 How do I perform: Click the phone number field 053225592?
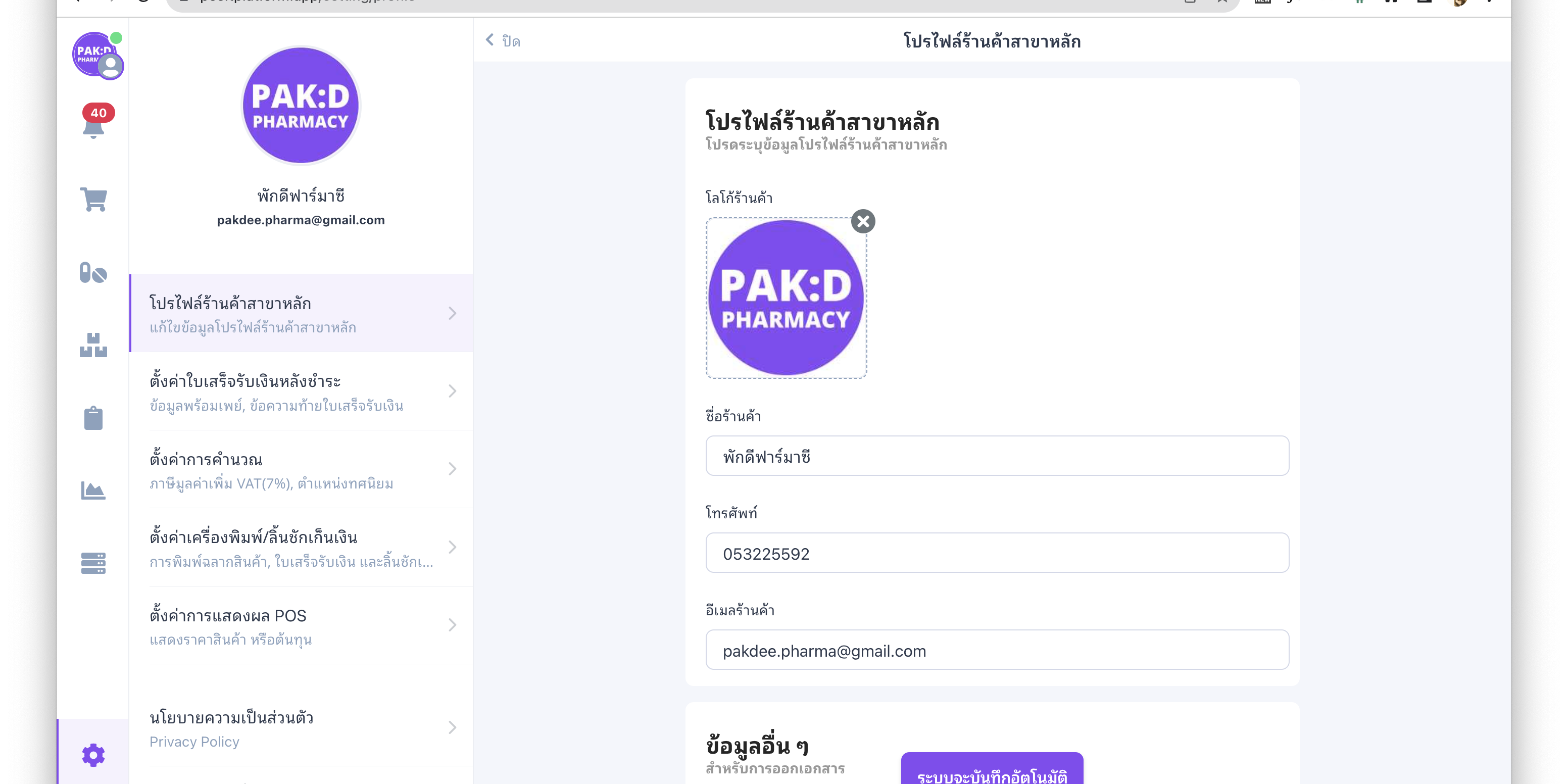[997, 553]
